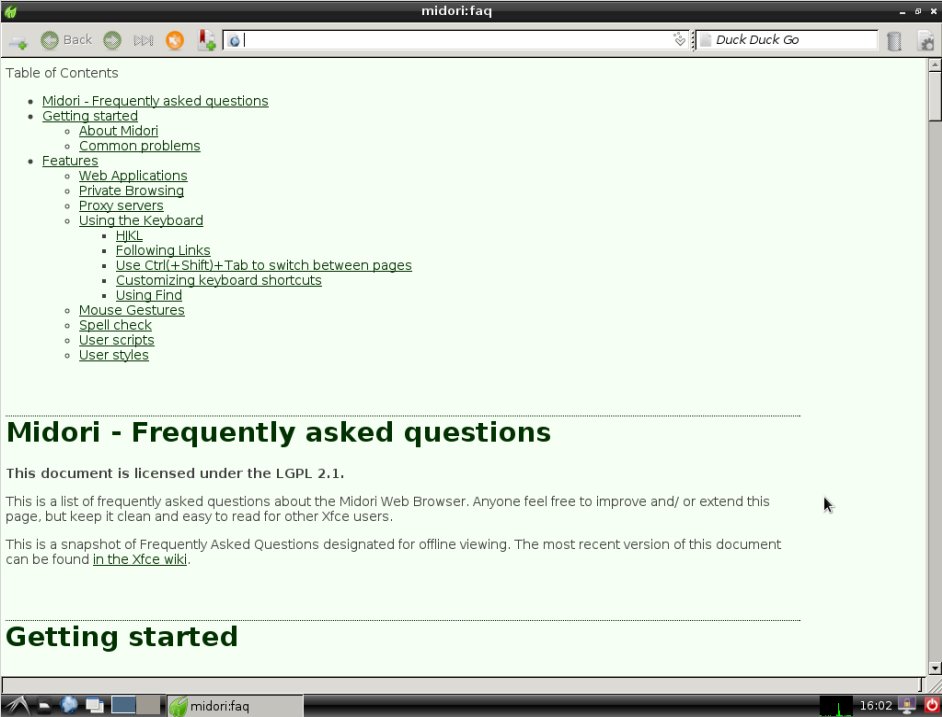Select the midori:faq taskbar button
942x717 pixels.
pyautogui.click(x=235, y=706)
